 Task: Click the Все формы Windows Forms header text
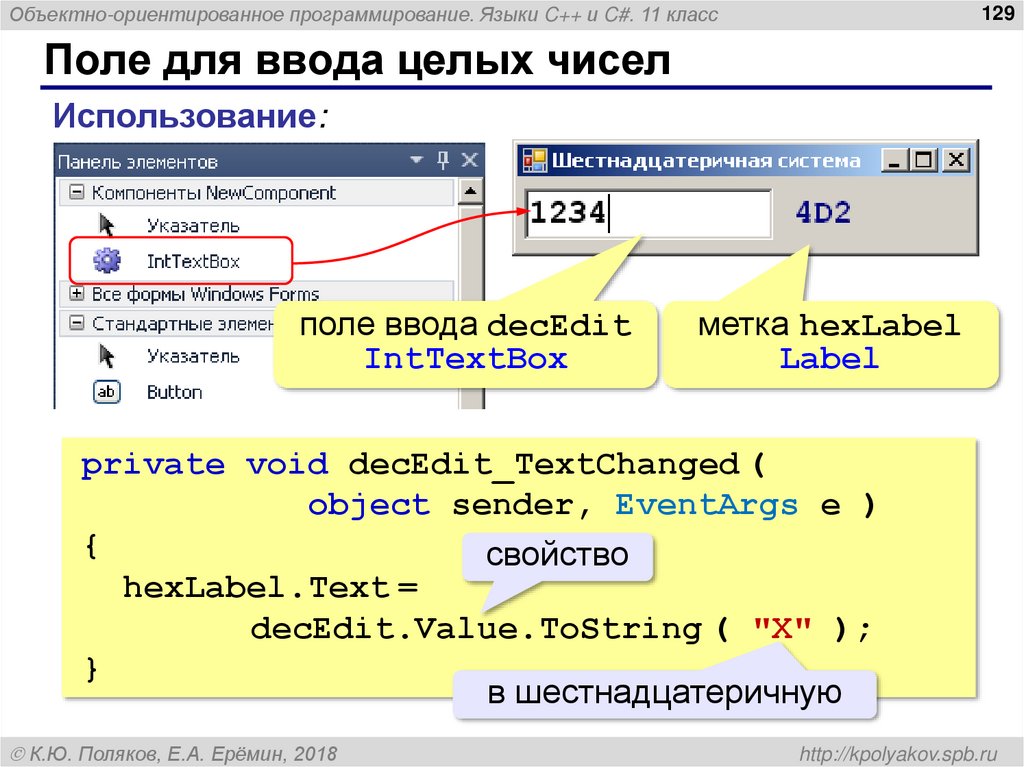click(x=205, y=294)
